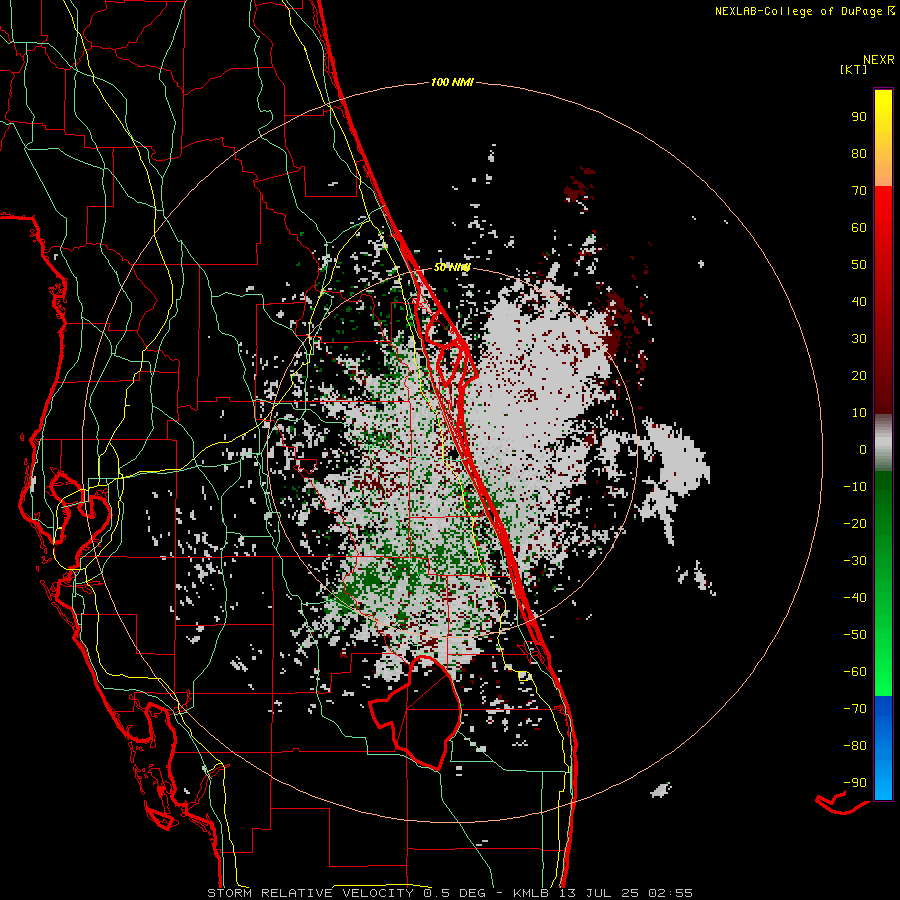Image resolution: width=900 pixels, height=900 pixels.
Task: Click the "-70" scale value
Action: pyautogui.click(x=855, y=709)
